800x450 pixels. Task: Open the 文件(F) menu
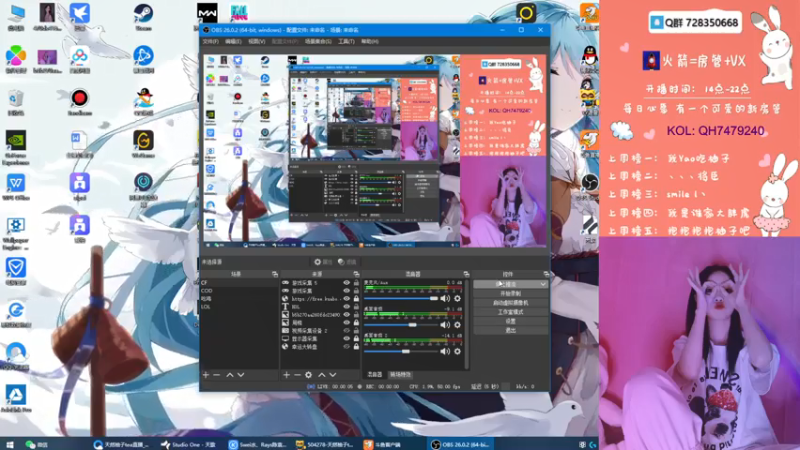pyautogui.click(x=210, y=41)
